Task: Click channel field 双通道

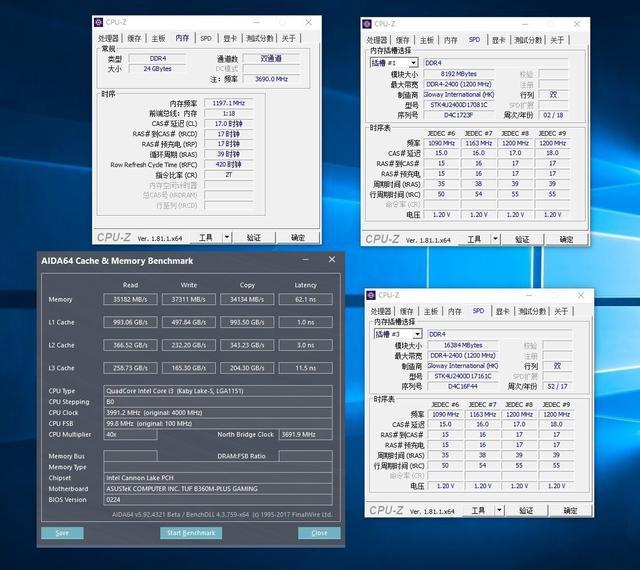Action: pyautogui.click(x=271, y=58)
